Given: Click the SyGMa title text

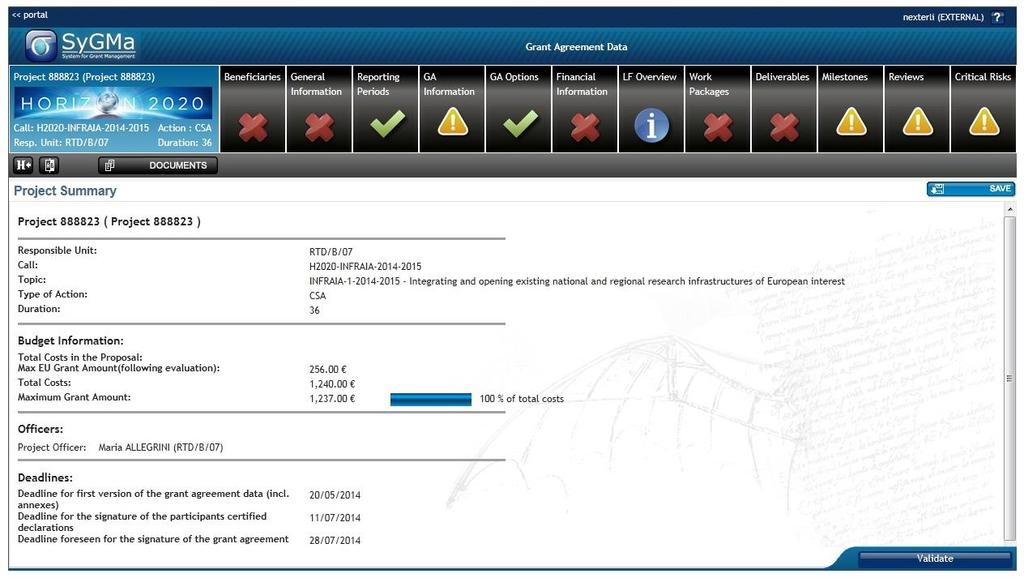Looking at the screenshot, I should pos(98,42).
